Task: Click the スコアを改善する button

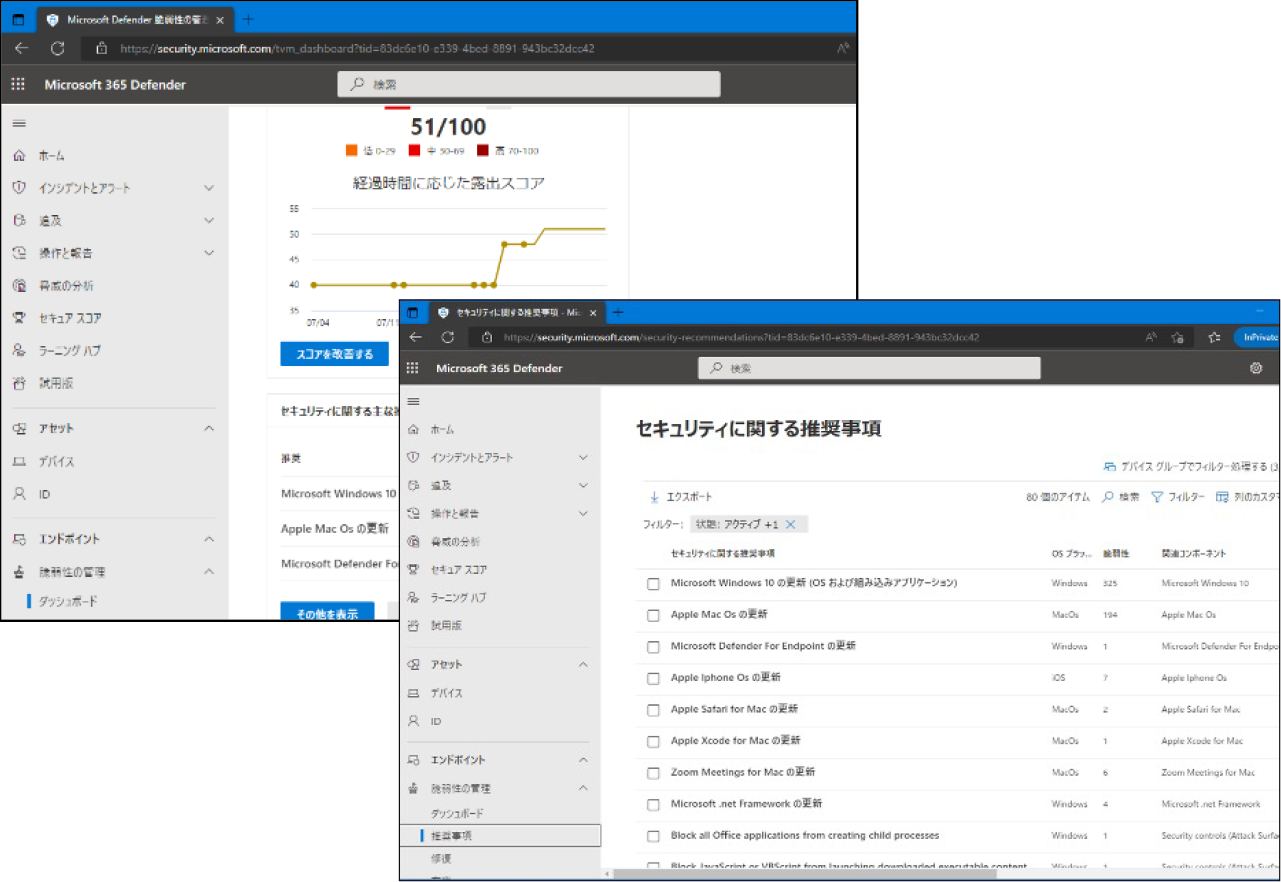Action: pyautogui.click(x=334, y=354)
